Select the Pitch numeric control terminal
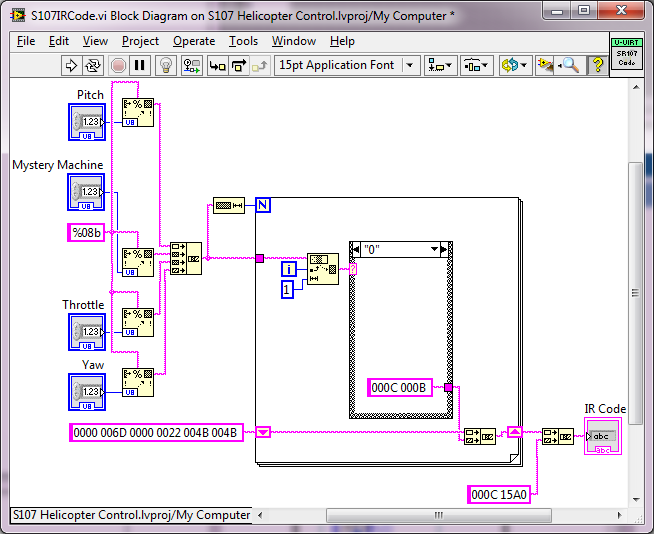Viewport: 654px width, 534px height. pos(87,122)
